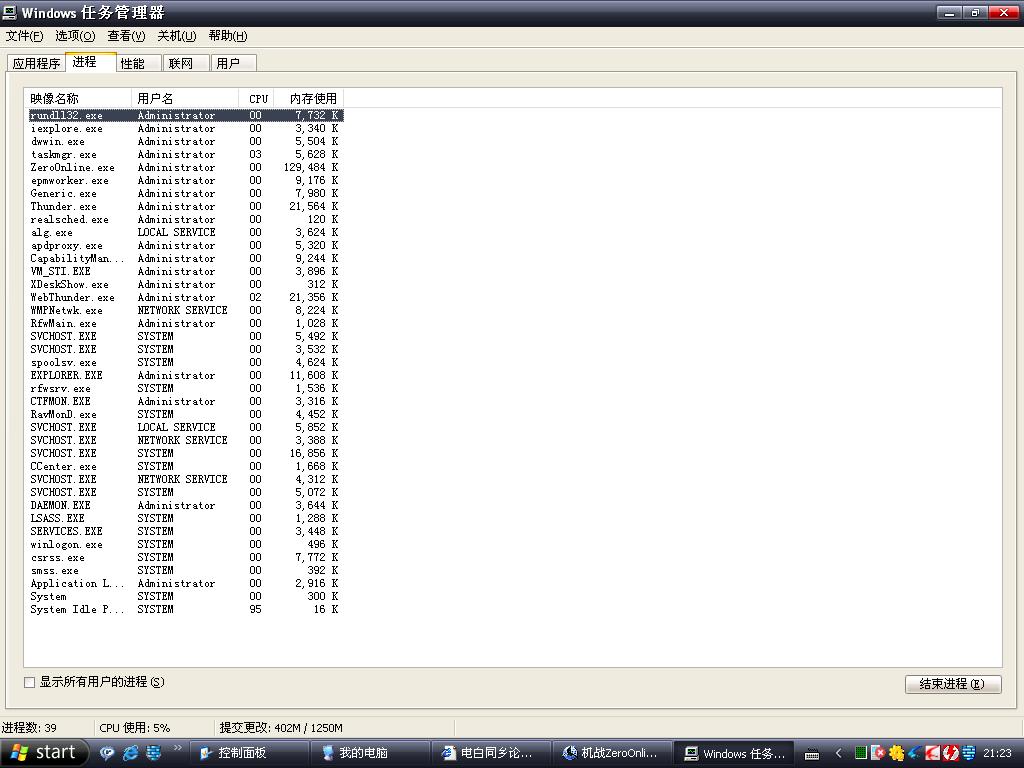Screen dimensions: 1024x768
Task: Open the 文件(F) menu
Action: 24,36
